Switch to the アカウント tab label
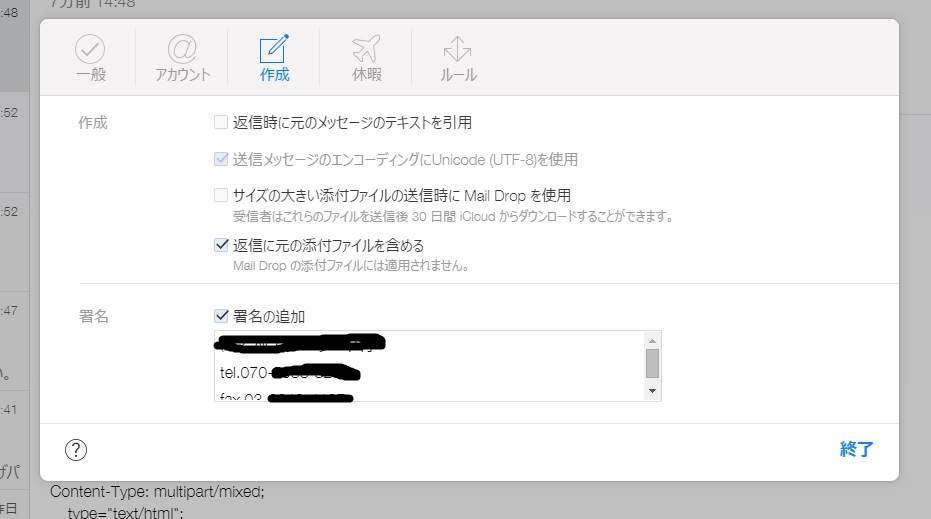 click(183, 75)
